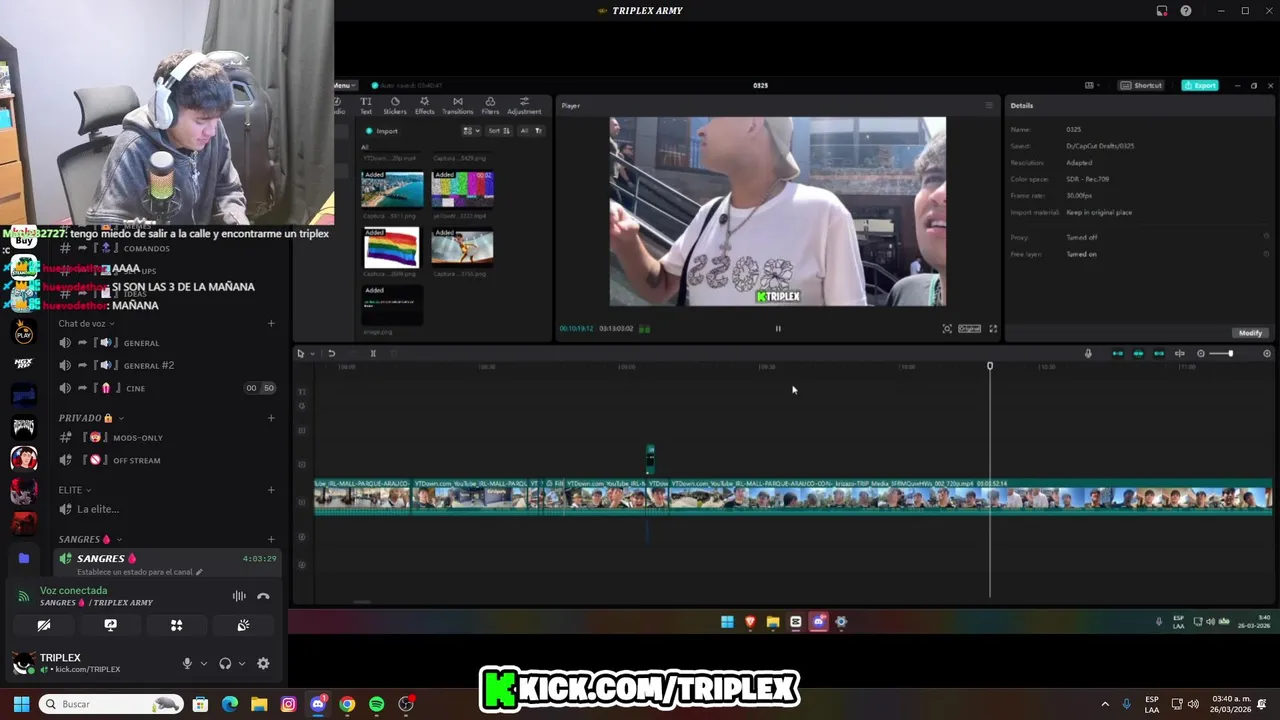Click the timeline Undo icon
The width and height of the screenshot is (1280, 720).
331,353
